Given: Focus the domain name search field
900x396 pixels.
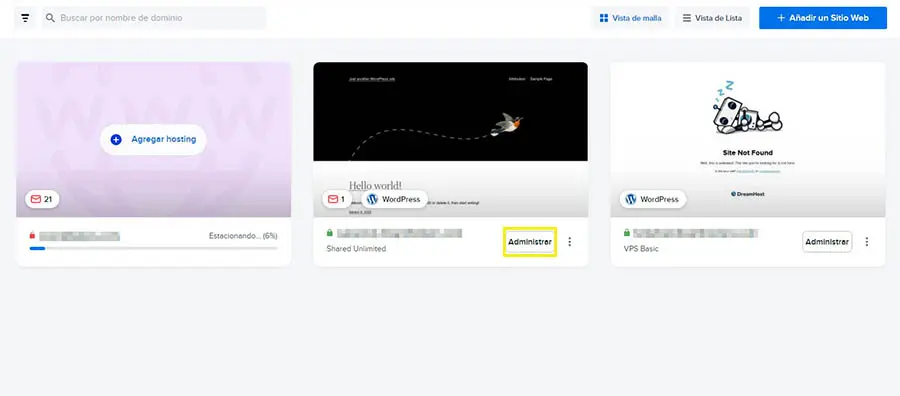Looking at the screenshot, I should coord(154,18).
